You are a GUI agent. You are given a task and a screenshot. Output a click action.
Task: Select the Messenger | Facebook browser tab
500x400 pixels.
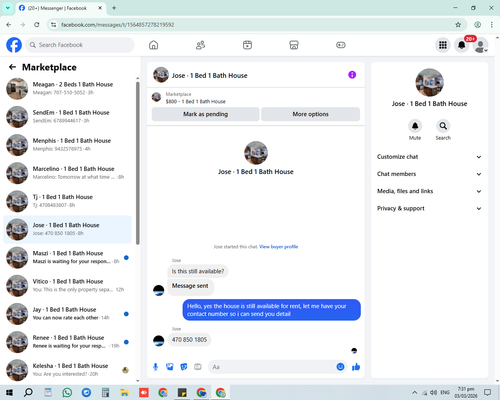[61, 8]
